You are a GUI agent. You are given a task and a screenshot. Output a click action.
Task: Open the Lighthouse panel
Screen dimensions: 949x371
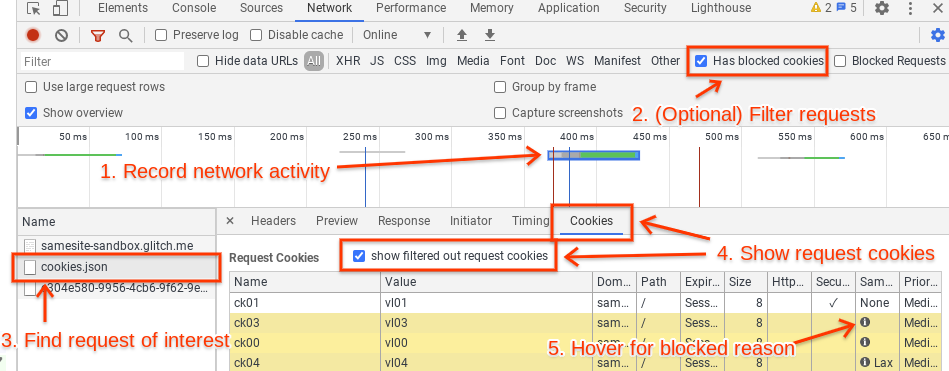[x=721, y=8]
